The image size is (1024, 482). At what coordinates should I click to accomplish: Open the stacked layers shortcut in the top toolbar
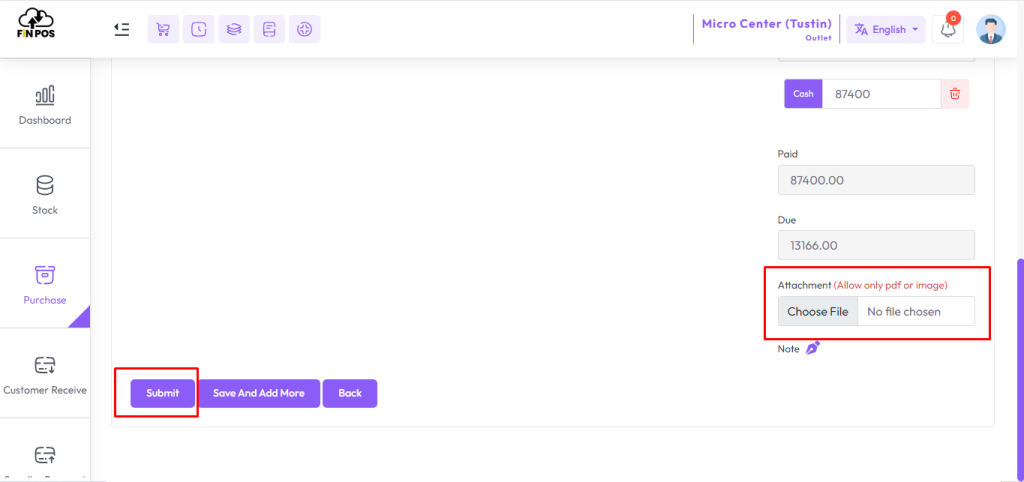(234, 29)
